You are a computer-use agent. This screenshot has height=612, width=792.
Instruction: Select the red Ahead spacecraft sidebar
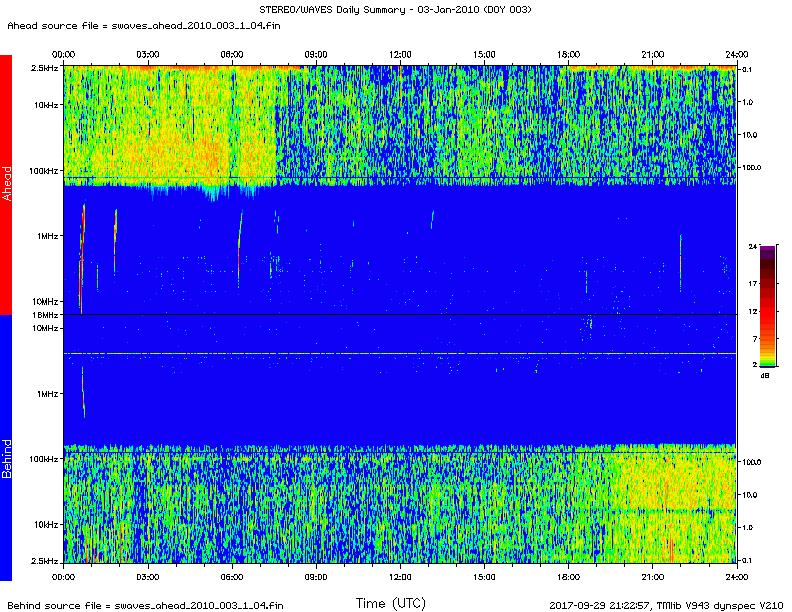[6, 185]
